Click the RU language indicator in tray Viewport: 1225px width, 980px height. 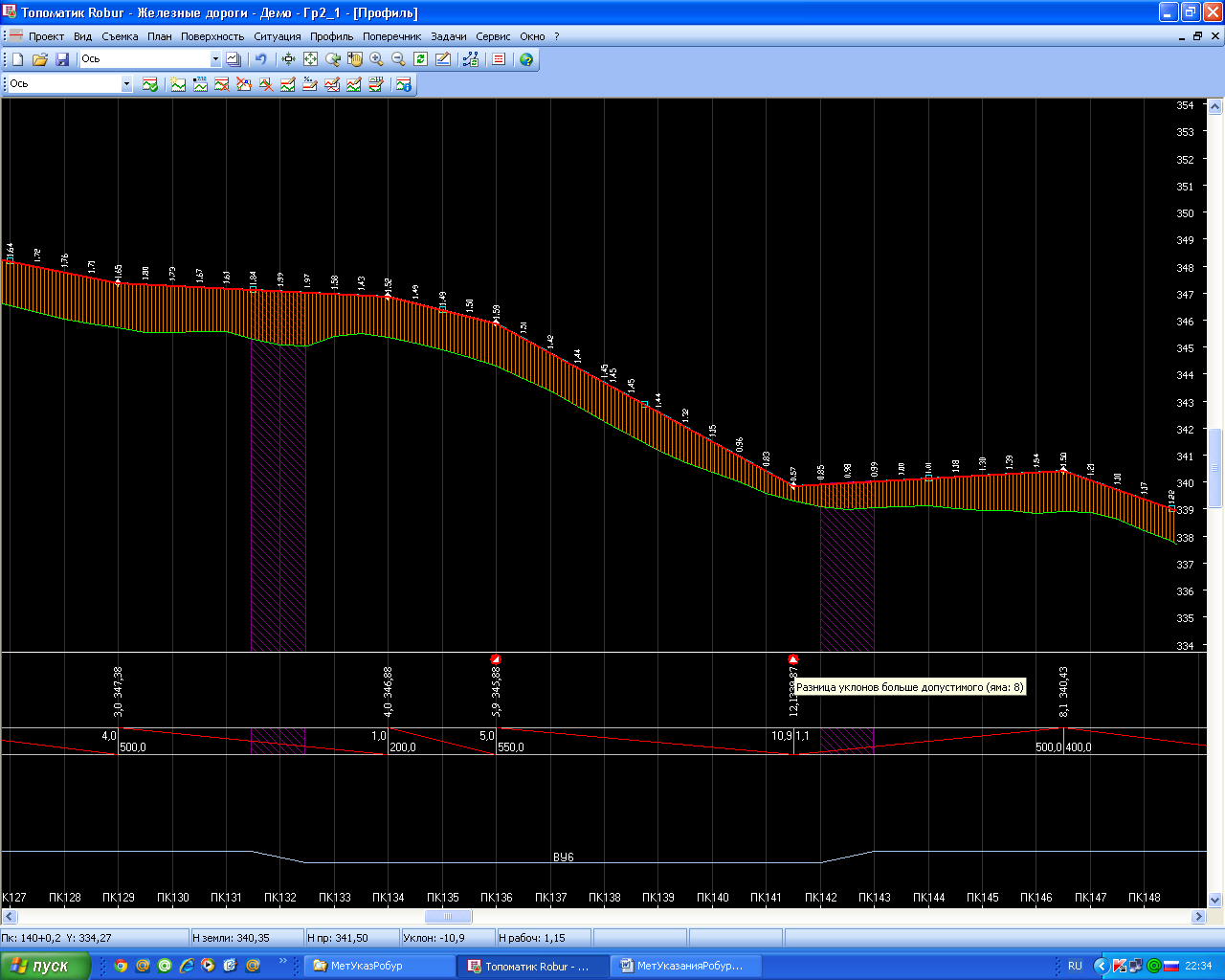(x=1075, y=966)
